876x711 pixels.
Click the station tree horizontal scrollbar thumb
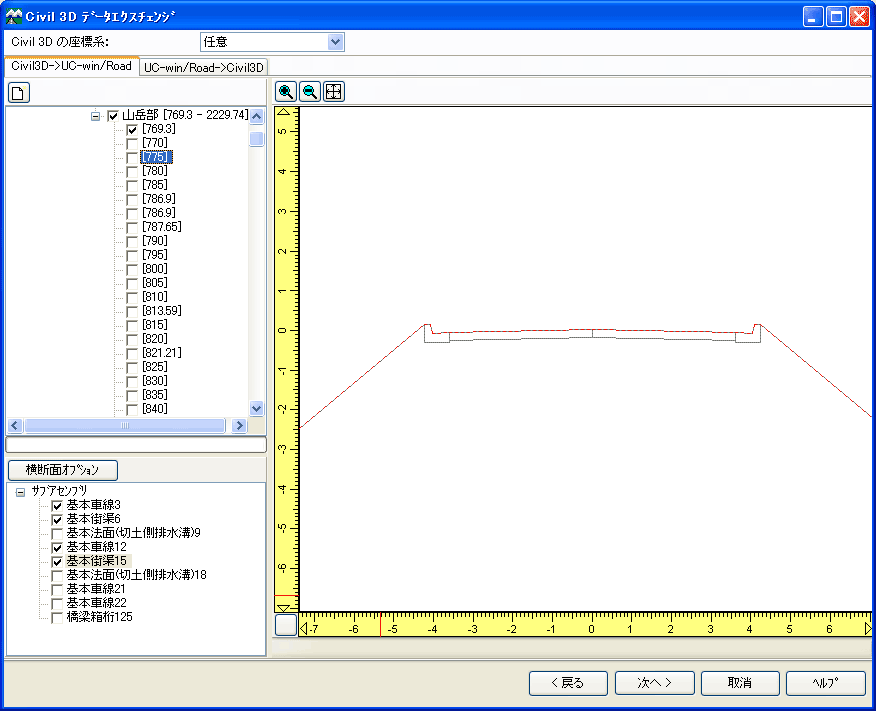coord(125,426)
